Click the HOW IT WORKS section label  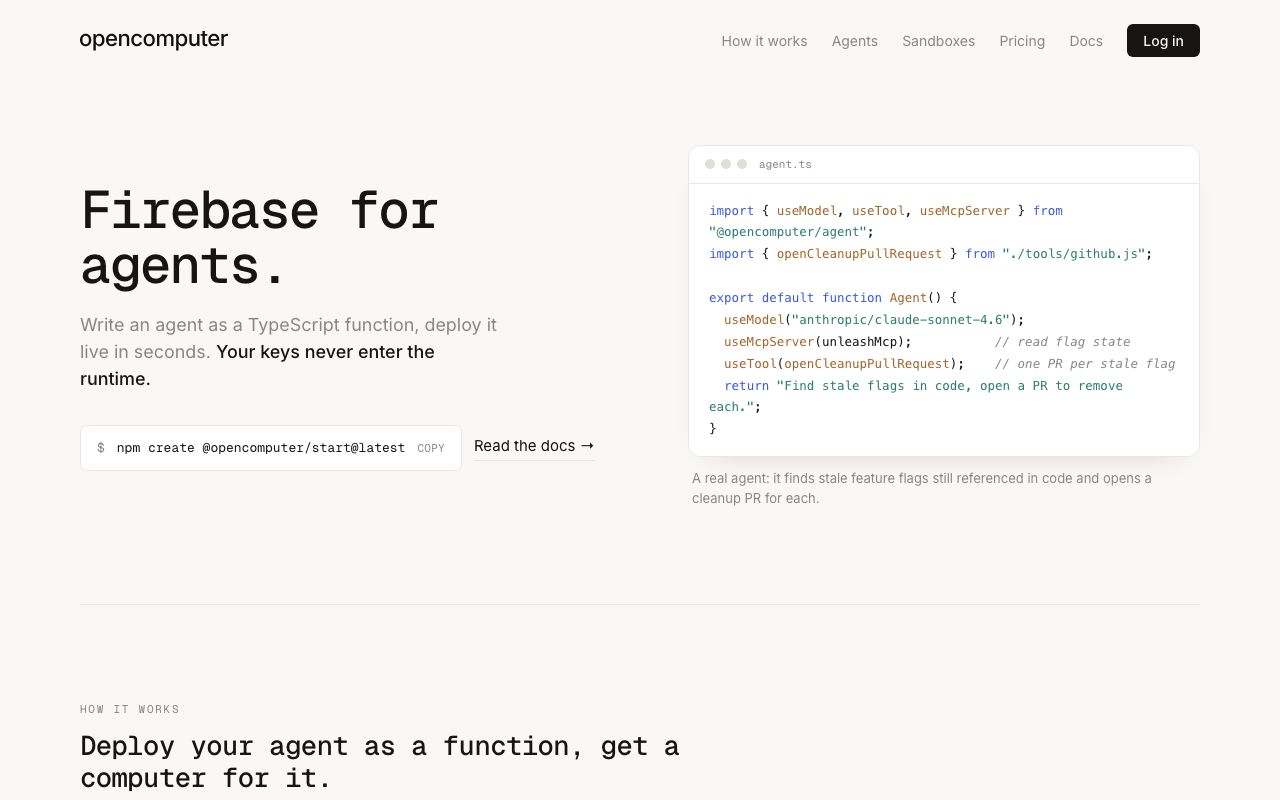130,710
